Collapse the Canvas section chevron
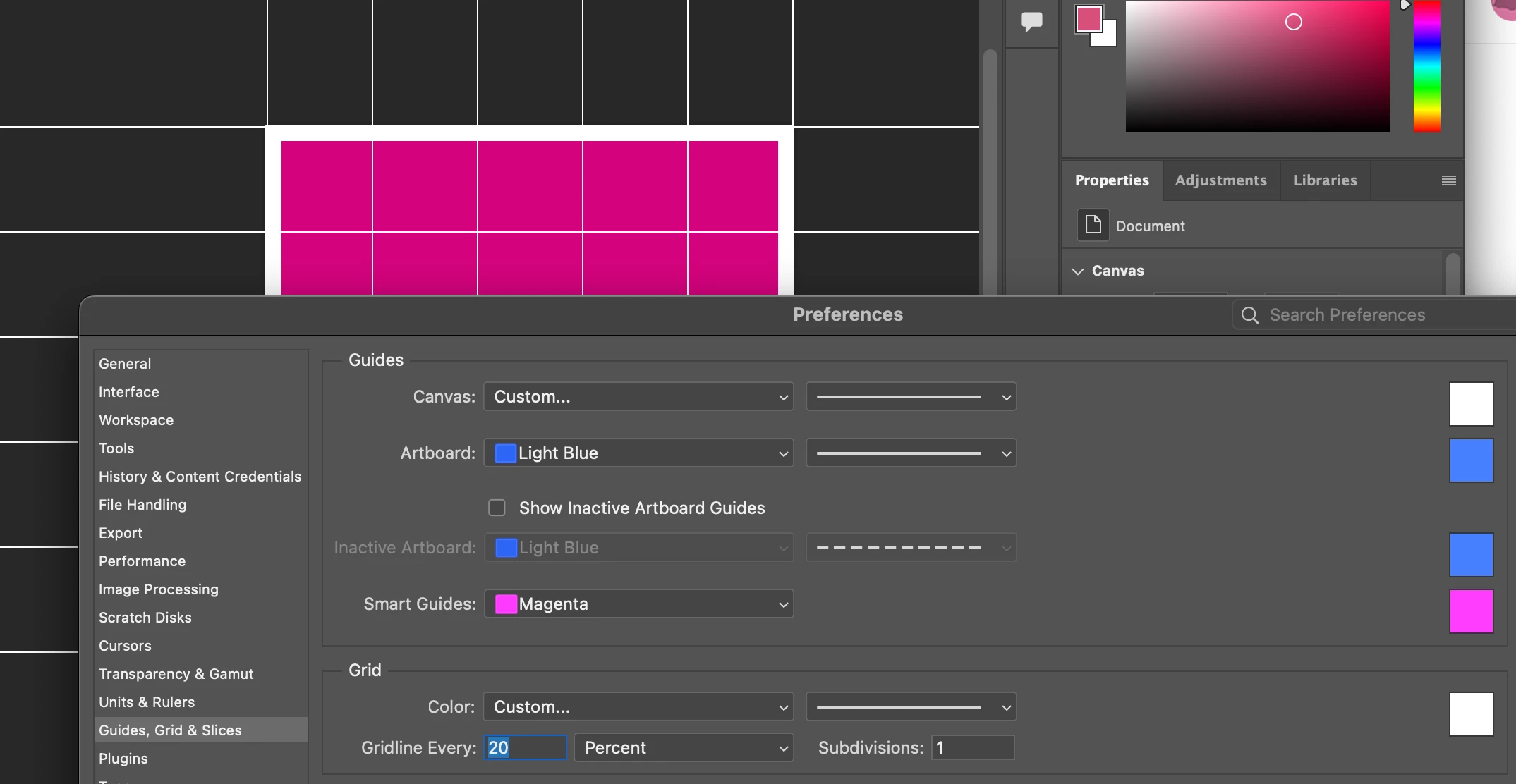Screen dimensions: 1516x784 pyautogui.click(x=1078, y=271)
